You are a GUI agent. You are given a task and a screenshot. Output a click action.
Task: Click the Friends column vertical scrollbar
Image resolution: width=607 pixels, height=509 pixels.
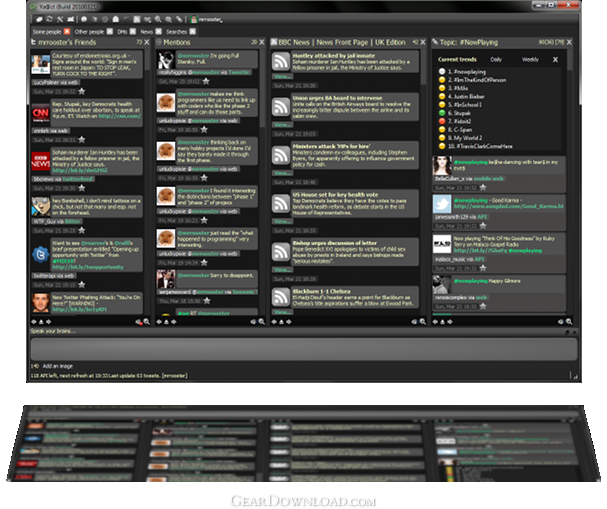pos(147,60)
